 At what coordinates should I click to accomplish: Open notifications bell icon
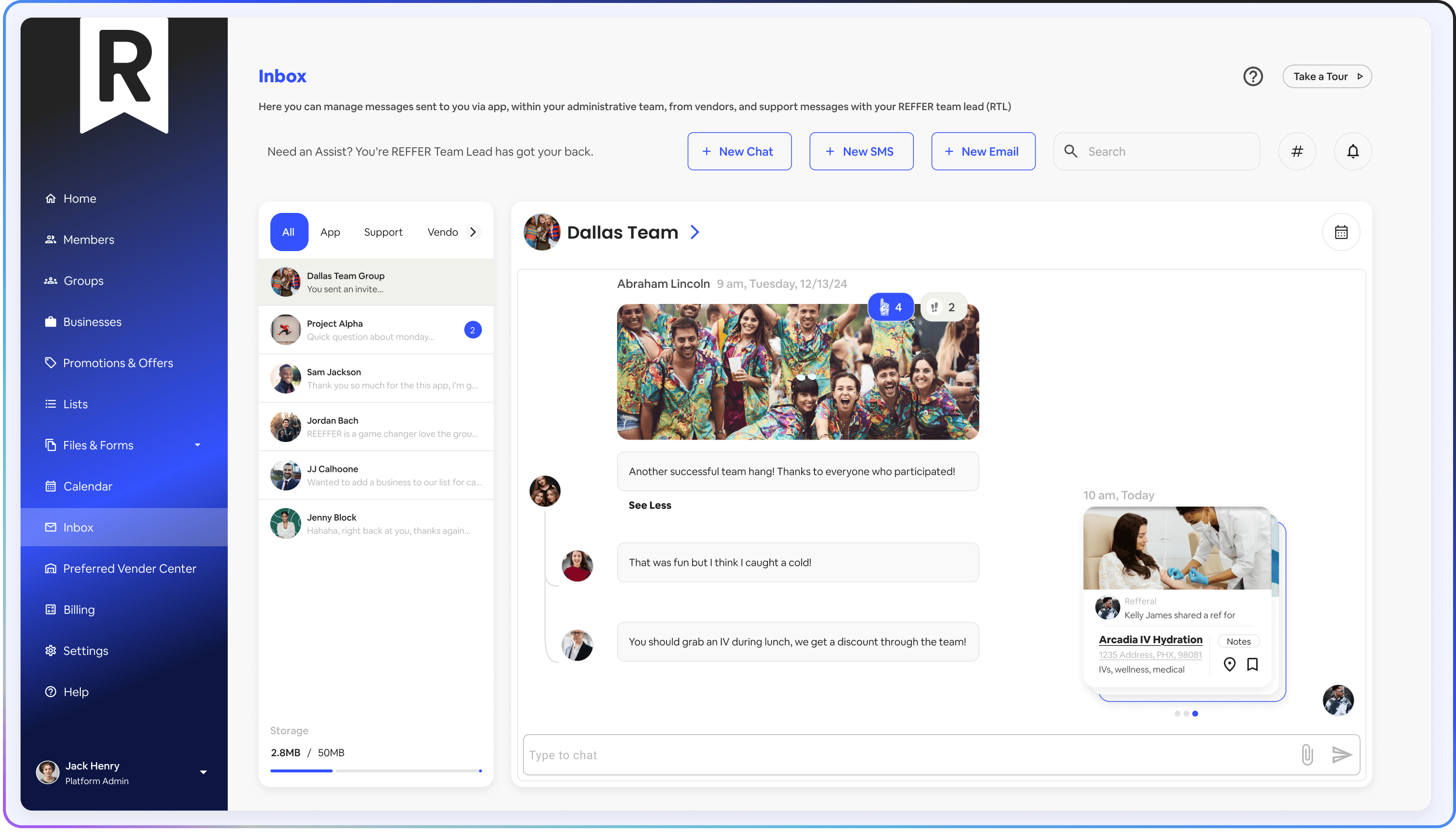coord(1353,151)
